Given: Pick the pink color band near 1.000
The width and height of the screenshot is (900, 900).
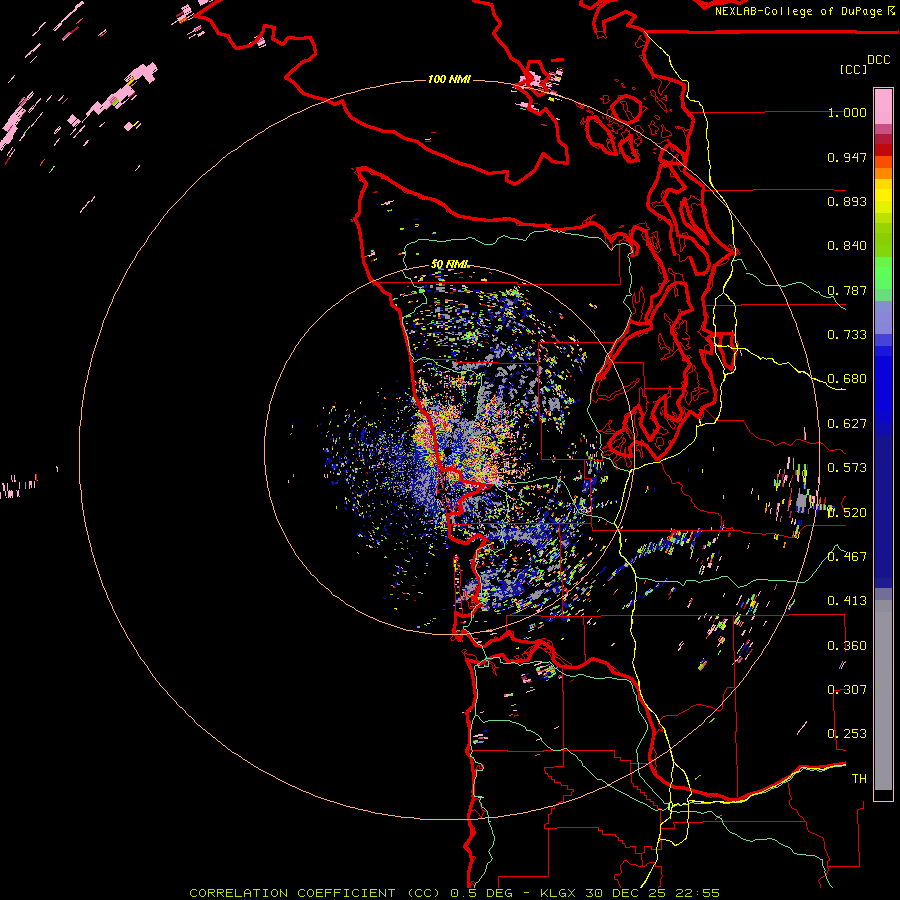Looking at the screenshot, I should tap(883, 106).
